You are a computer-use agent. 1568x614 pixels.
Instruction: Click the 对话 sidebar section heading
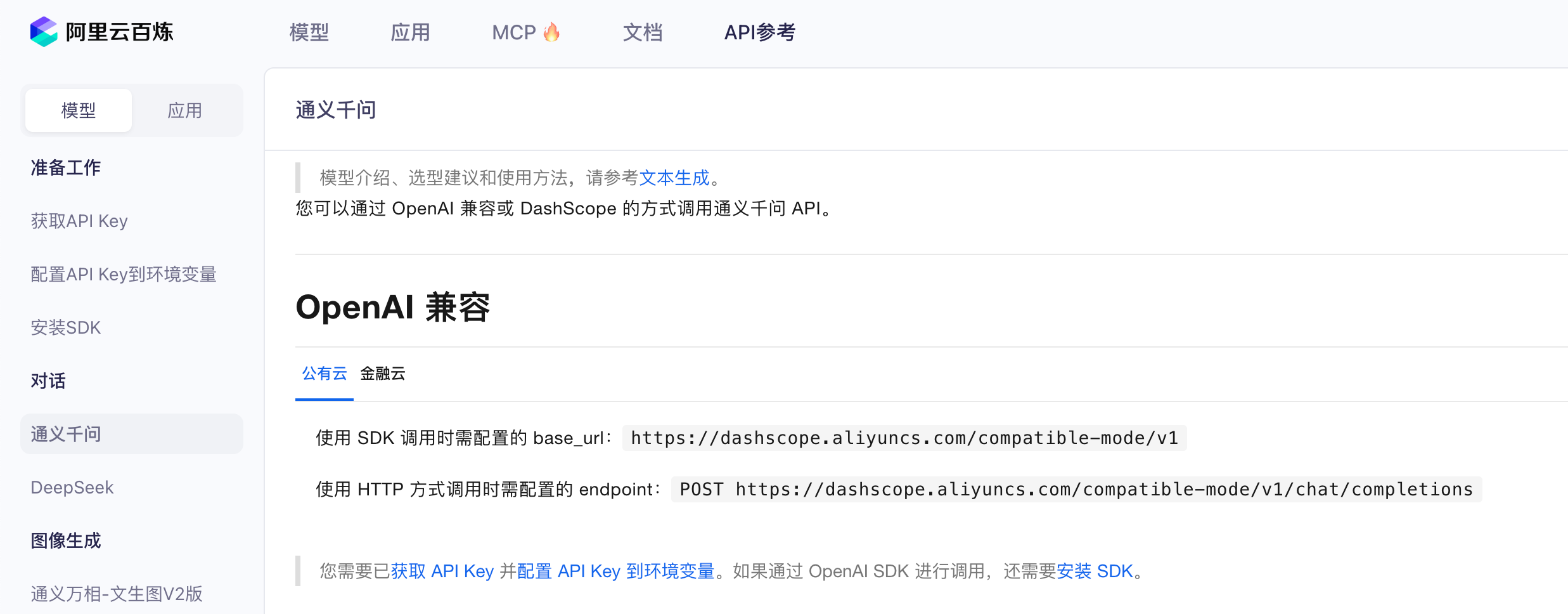(48, 381)
